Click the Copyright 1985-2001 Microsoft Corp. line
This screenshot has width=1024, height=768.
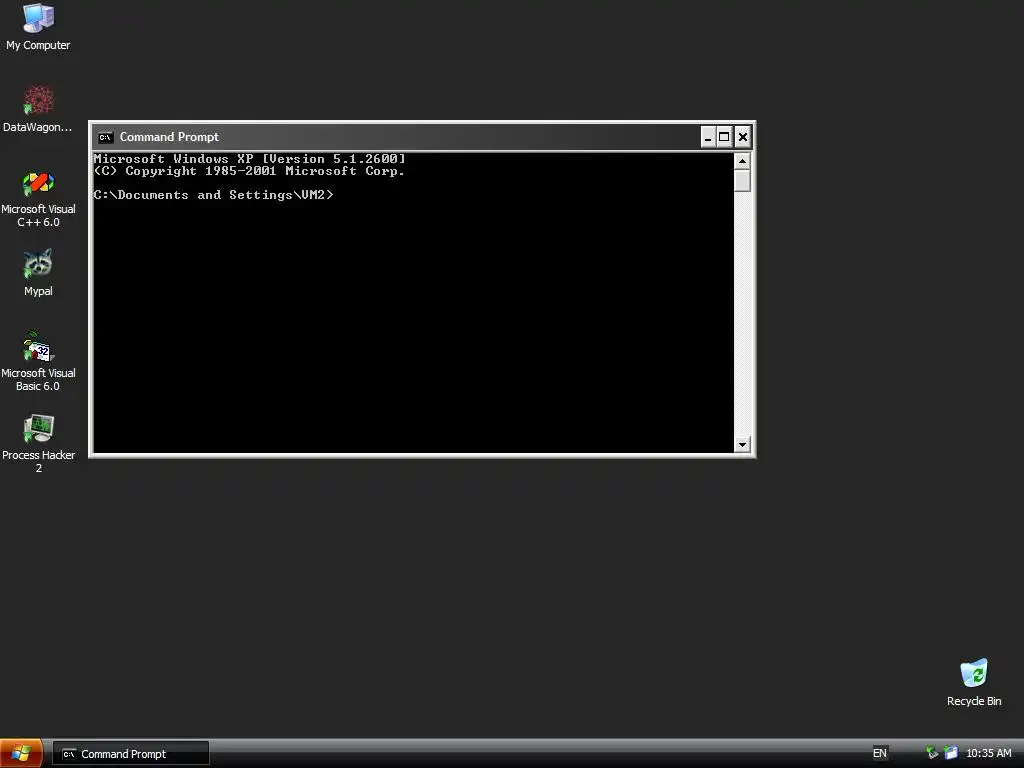click(249, 171)
